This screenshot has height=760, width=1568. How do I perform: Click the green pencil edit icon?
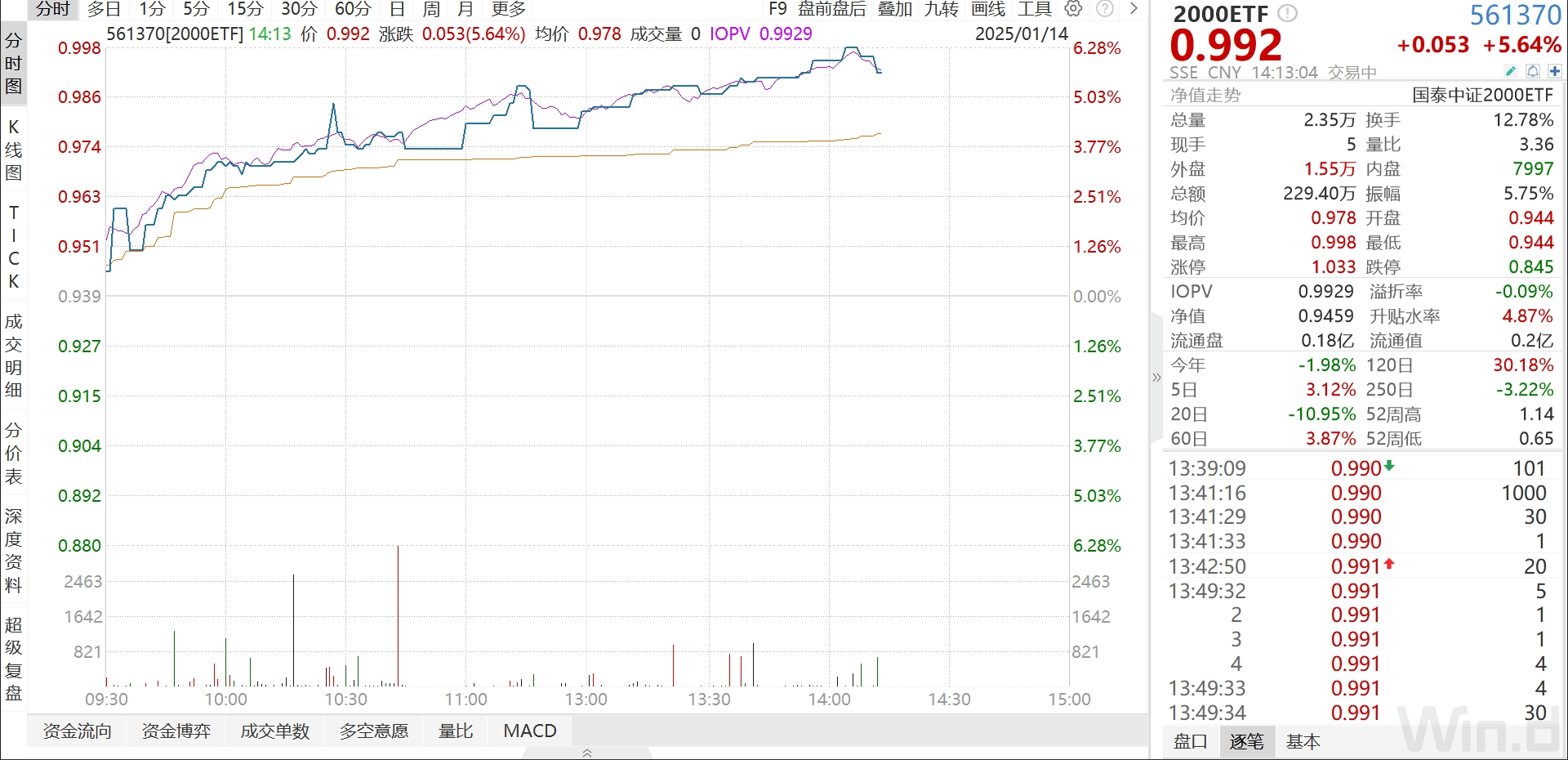coord(1511,71)
